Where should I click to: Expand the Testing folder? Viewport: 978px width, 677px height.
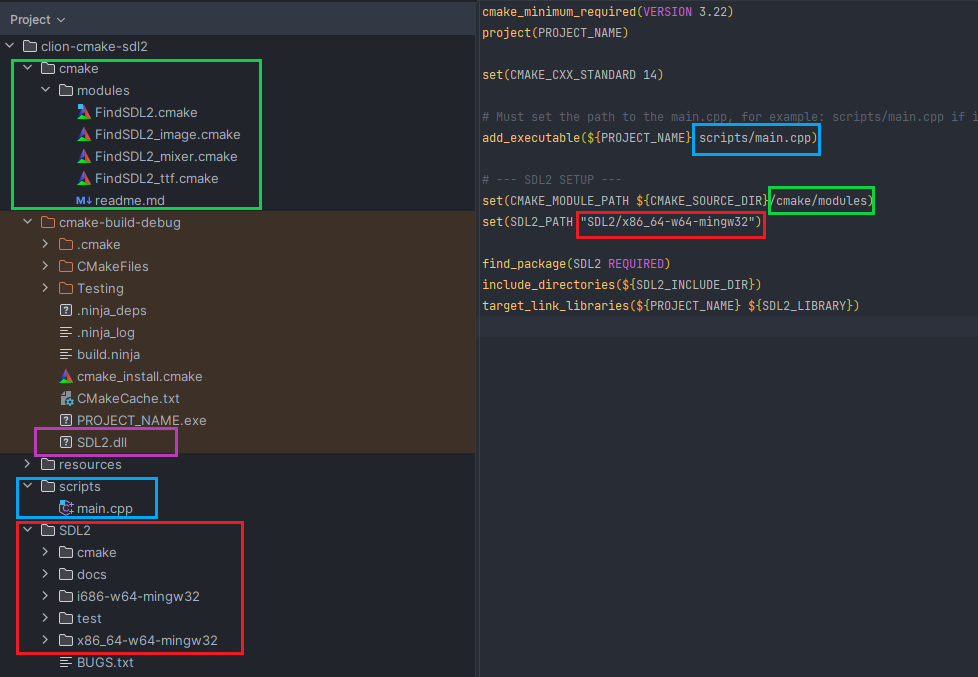pyautogui.click(x=45, y=288)
